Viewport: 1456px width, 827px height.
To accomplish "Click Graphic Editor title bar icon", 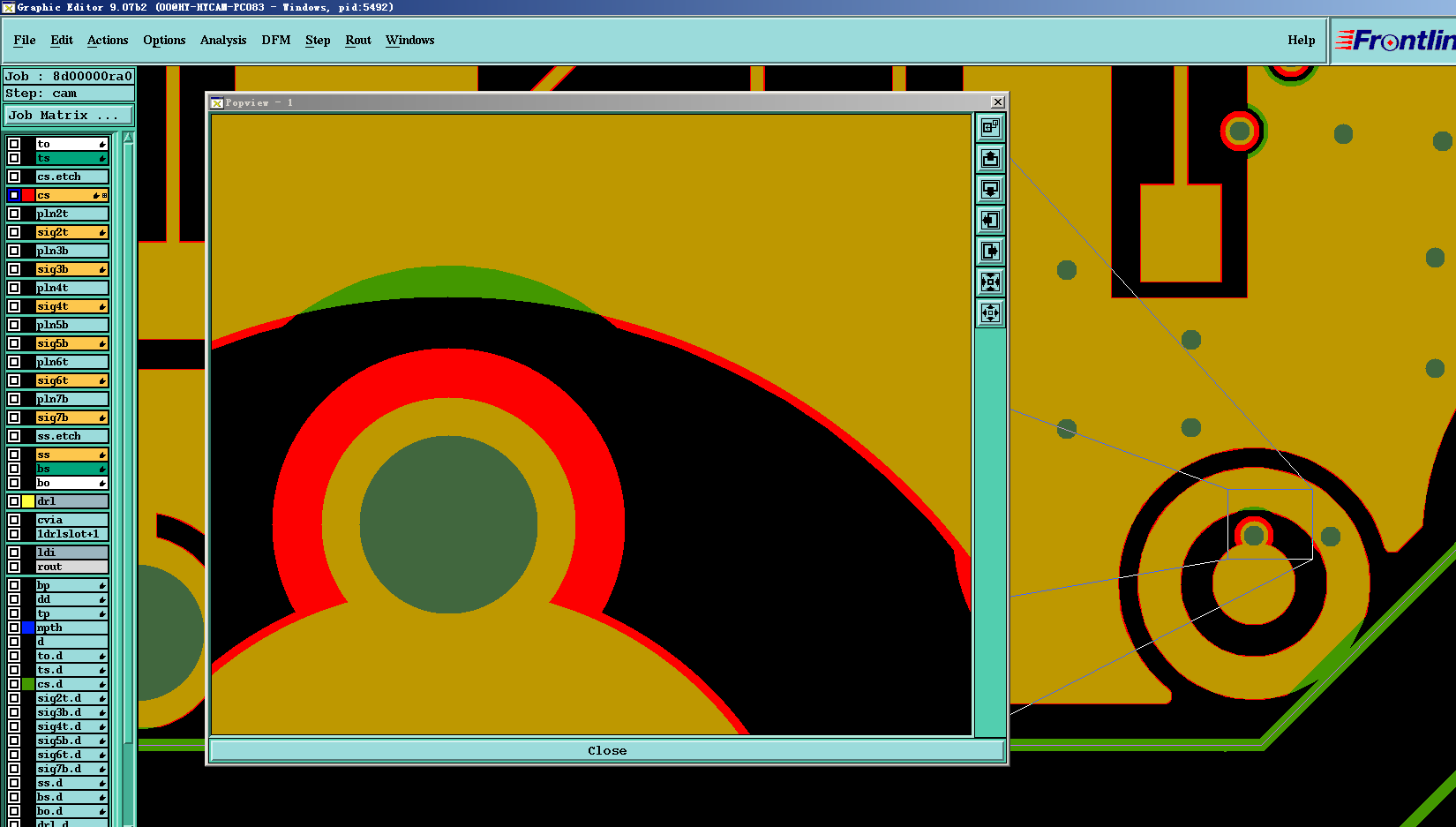I will 8,7.
